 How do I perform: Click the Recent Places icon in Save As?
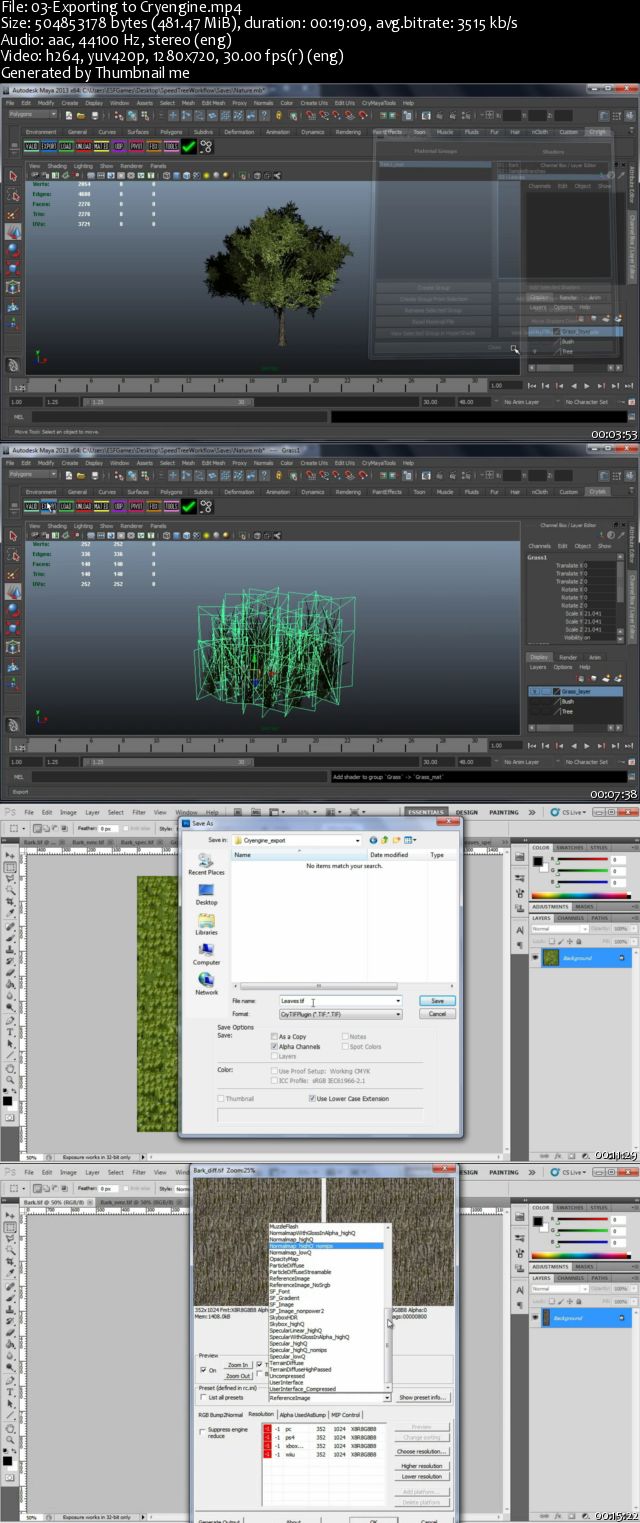click(x=206, y=864)
